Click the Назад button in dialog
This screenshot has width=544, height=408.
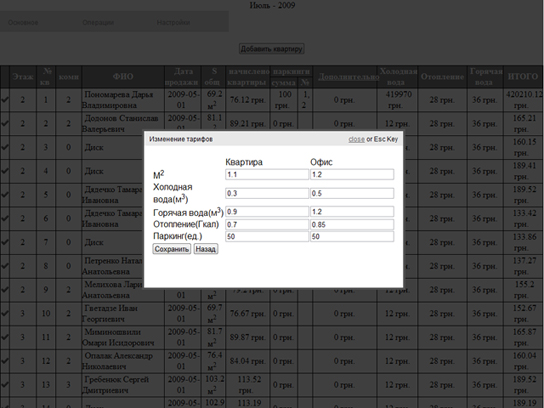coord(206,249)
